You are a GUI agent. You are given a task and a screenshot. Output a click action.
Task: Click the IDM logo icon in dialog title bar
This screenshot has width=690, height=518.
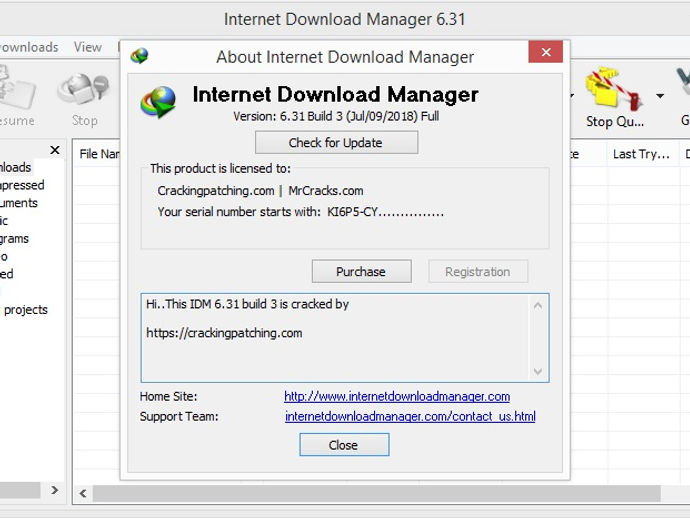[139, 56]
